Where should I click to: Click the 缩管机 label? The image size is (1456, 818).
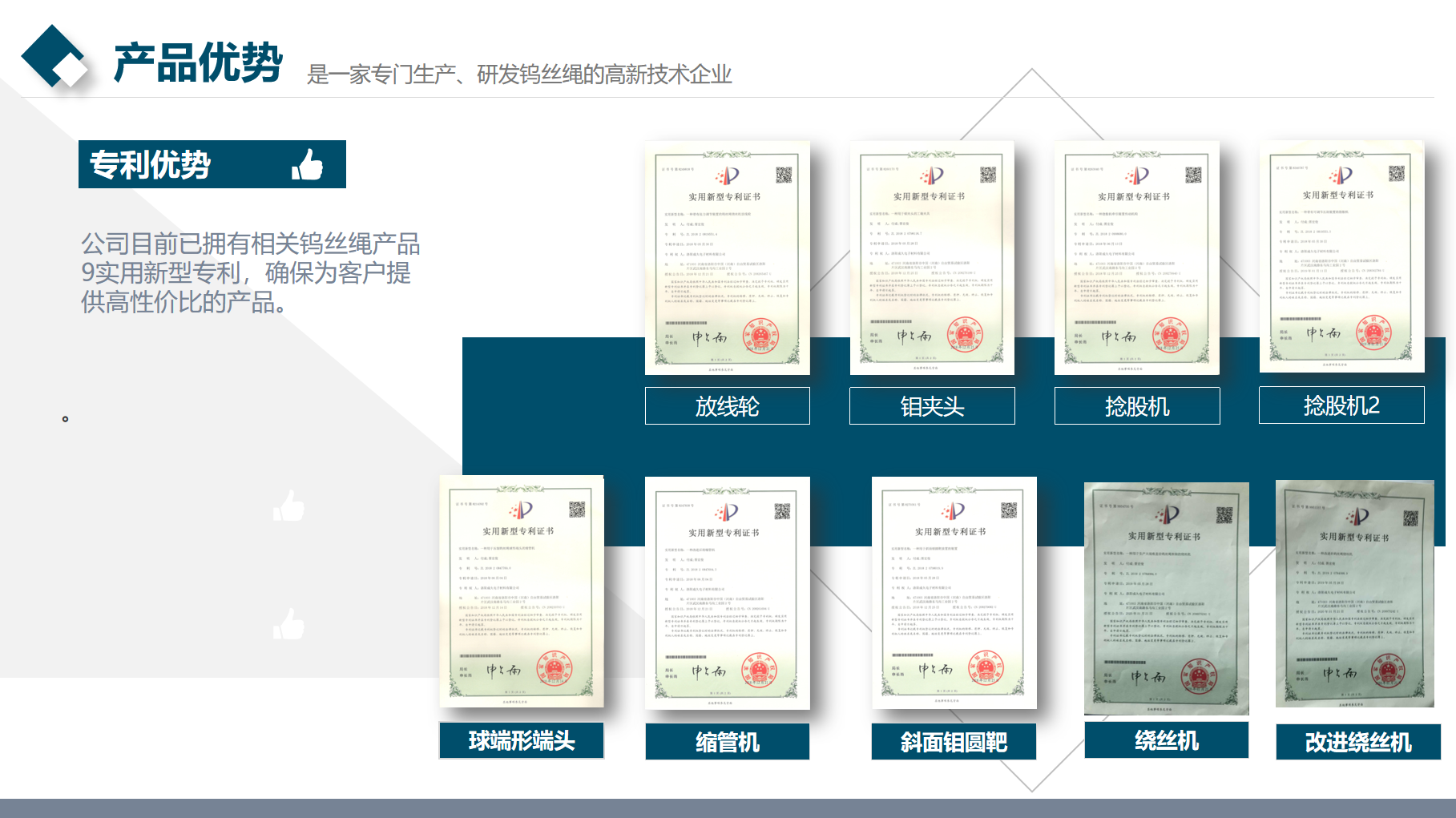point(727,742)
